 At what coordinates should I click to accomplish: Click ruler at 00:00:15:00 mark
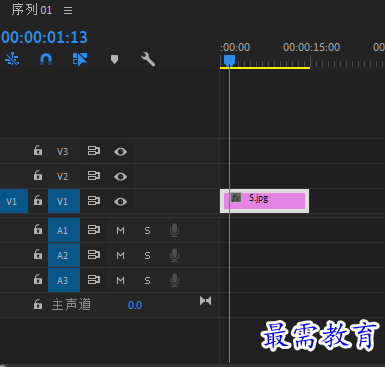click(310, 62)
